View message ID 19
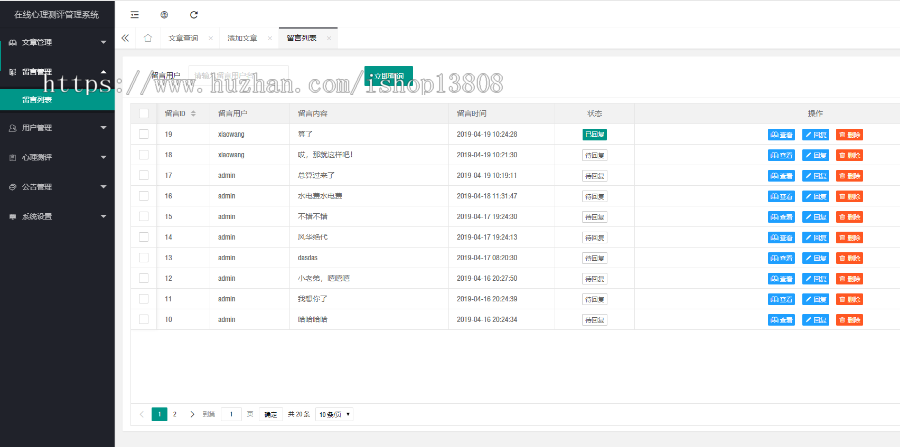The height and width of the screenshot is (447, 900). click(x=781, y=135)
